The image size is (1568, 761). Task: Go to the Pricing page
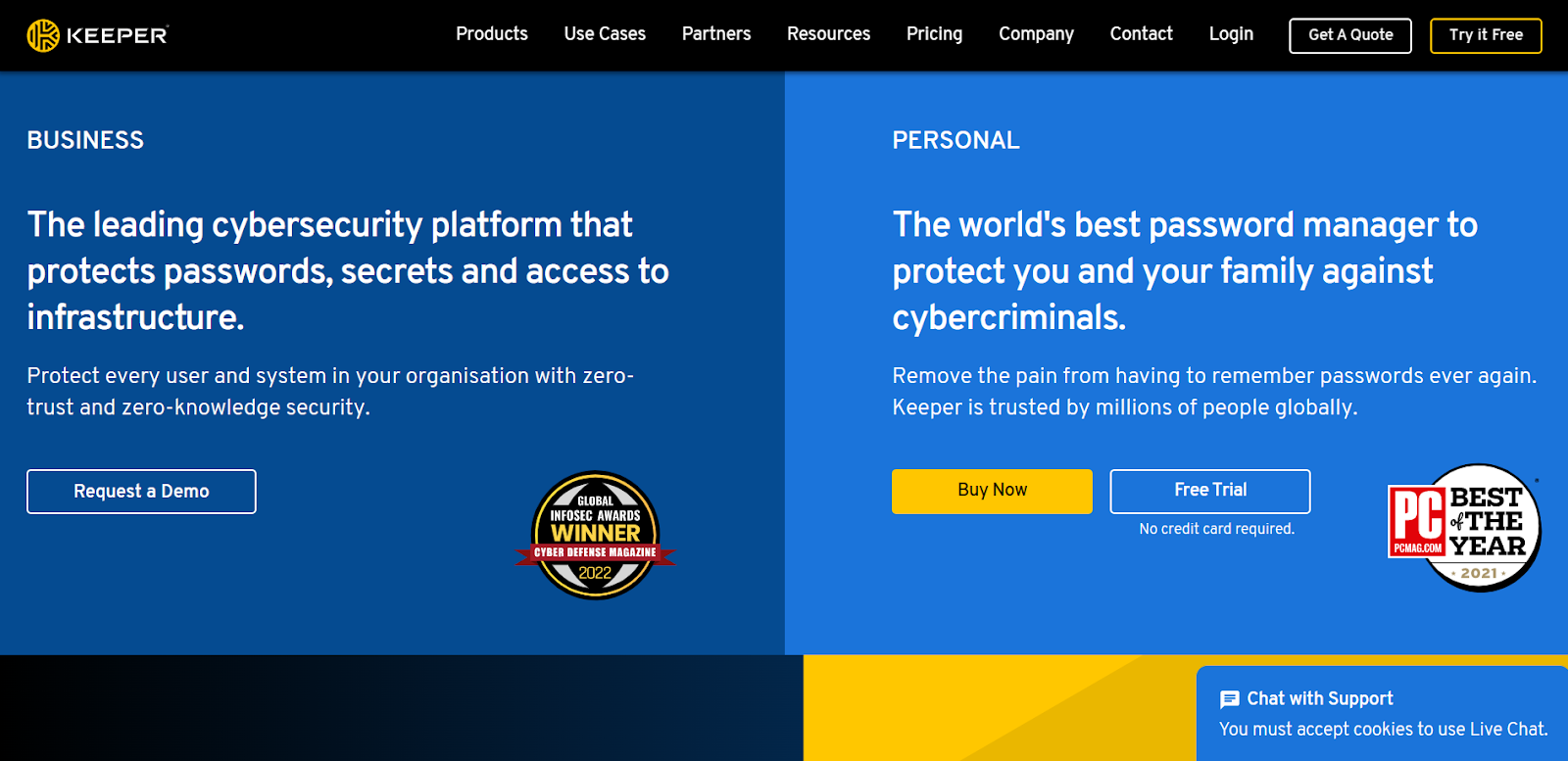pyautogui.click(x=934, y=34)
